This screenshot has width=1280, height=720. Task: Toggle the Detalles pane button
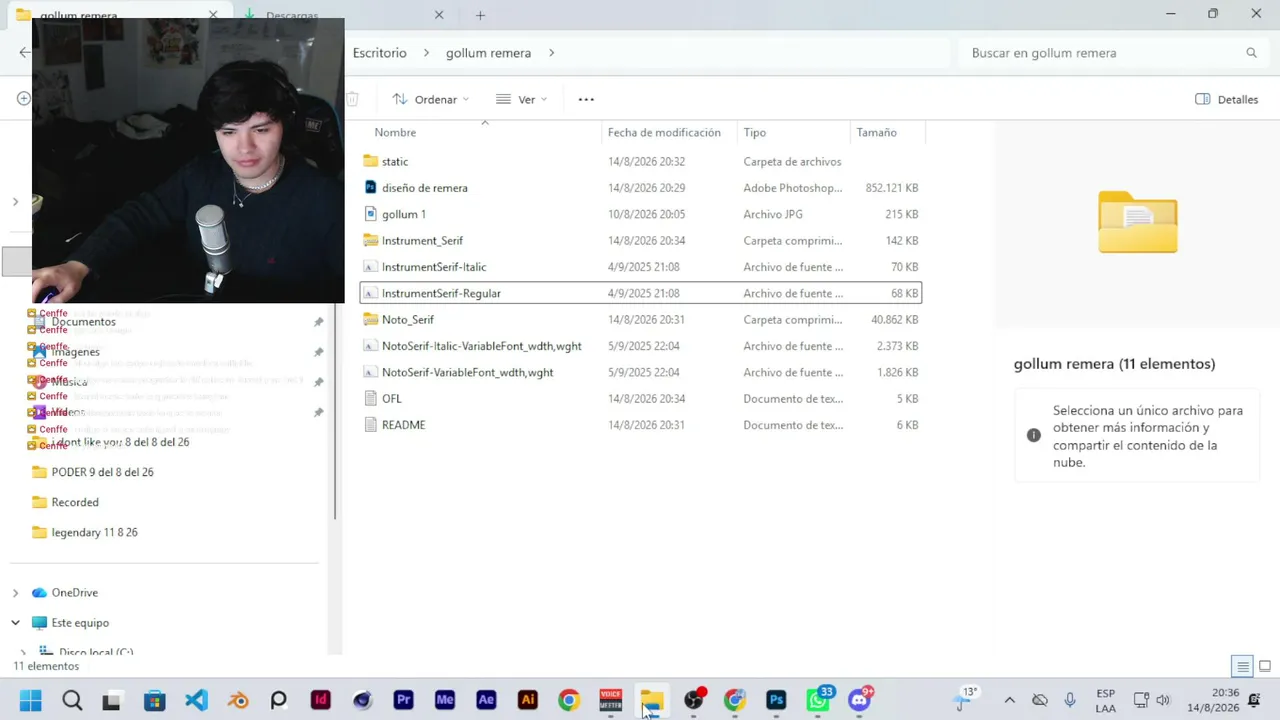tap(1226, 99)
